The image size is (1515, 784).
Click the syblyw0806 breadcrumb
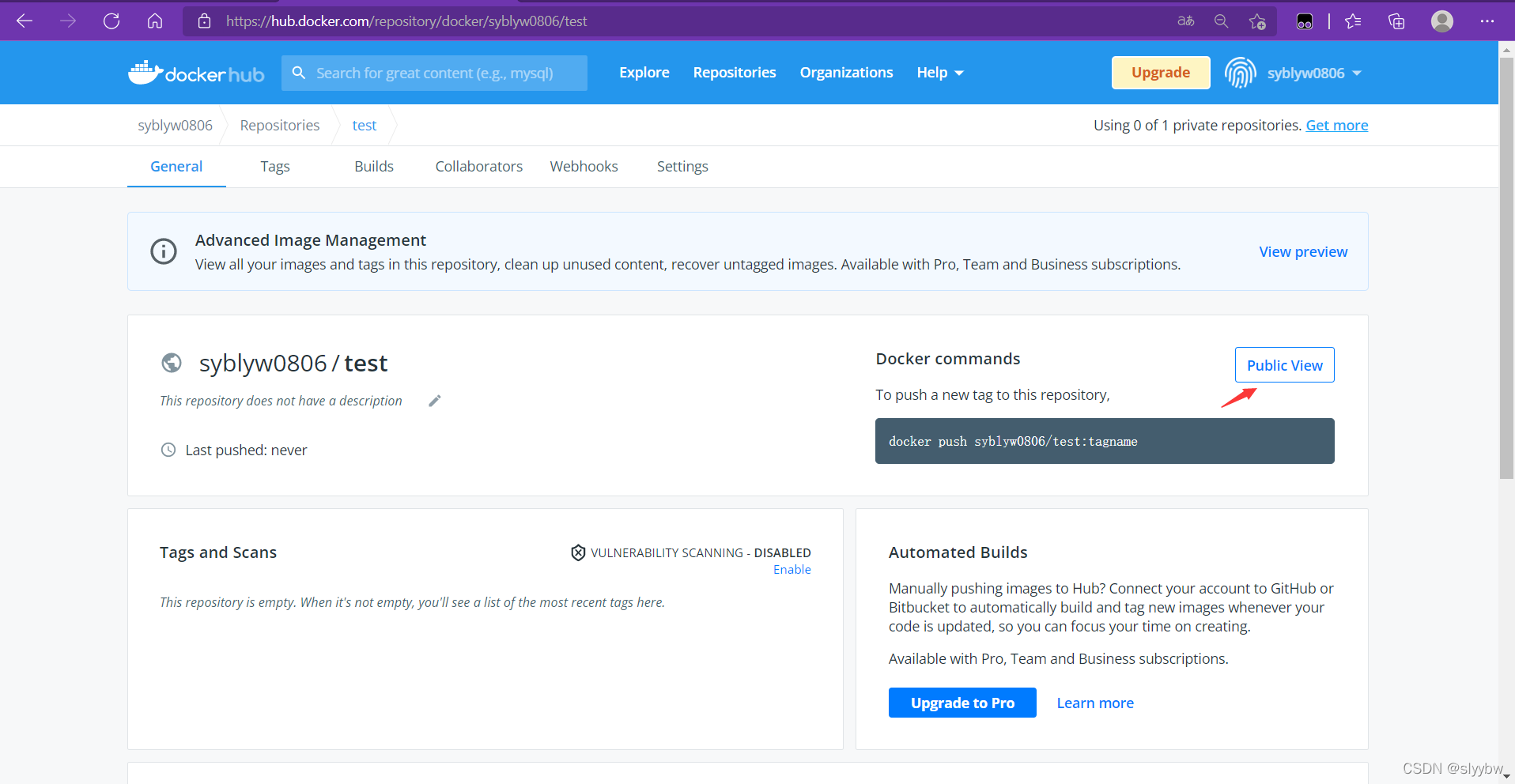tap(175, 125)
